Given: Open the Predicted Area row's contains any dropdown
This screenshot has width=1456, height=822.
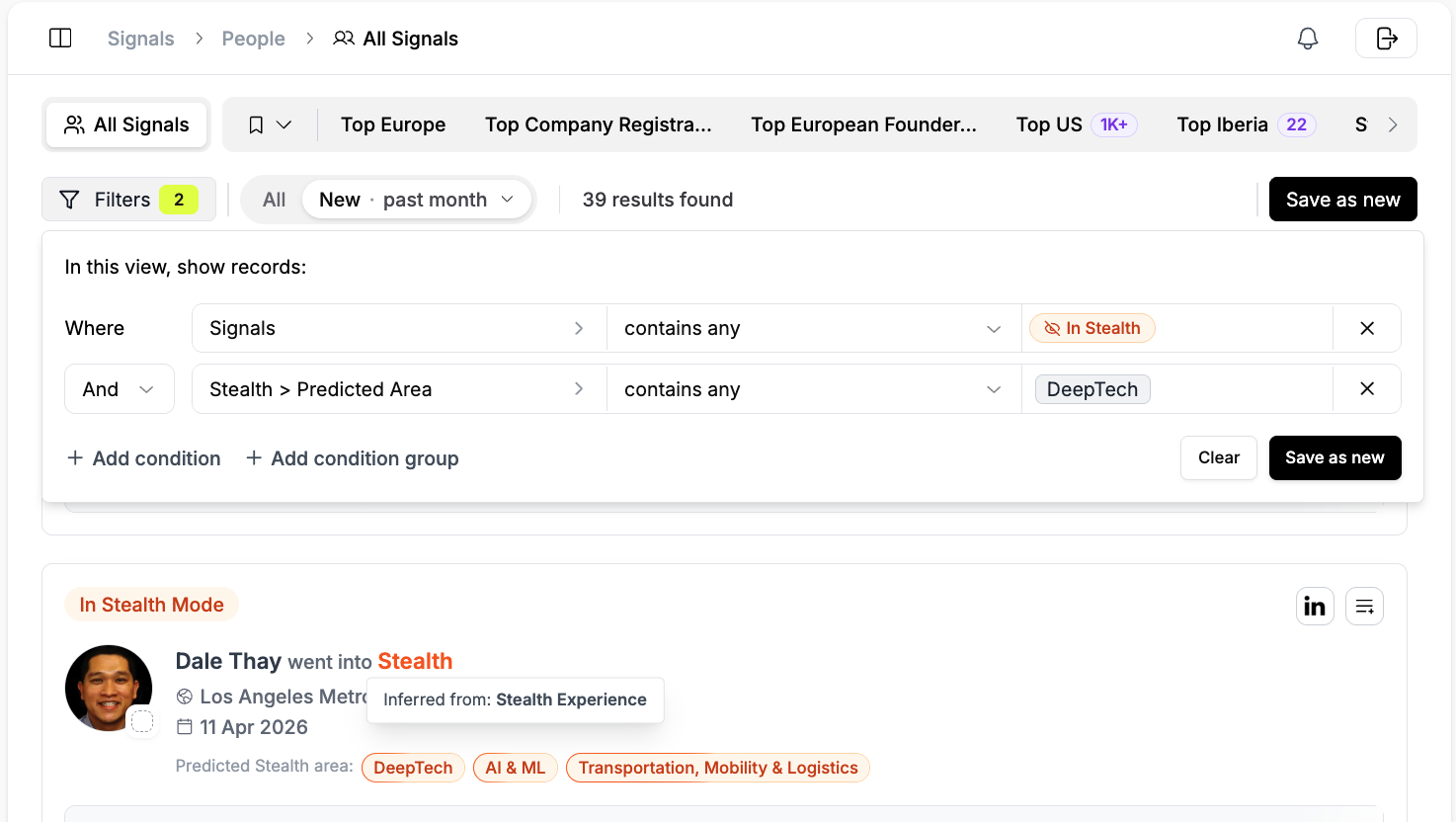Looking at the screenshot, I should (x=814, y=389).
